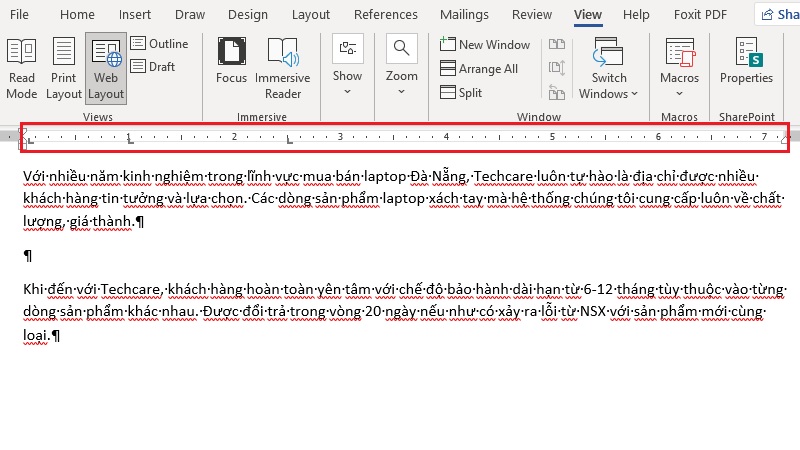Switch to Read Mode view
The image size is (800, 450).
[x=21, y=69]
